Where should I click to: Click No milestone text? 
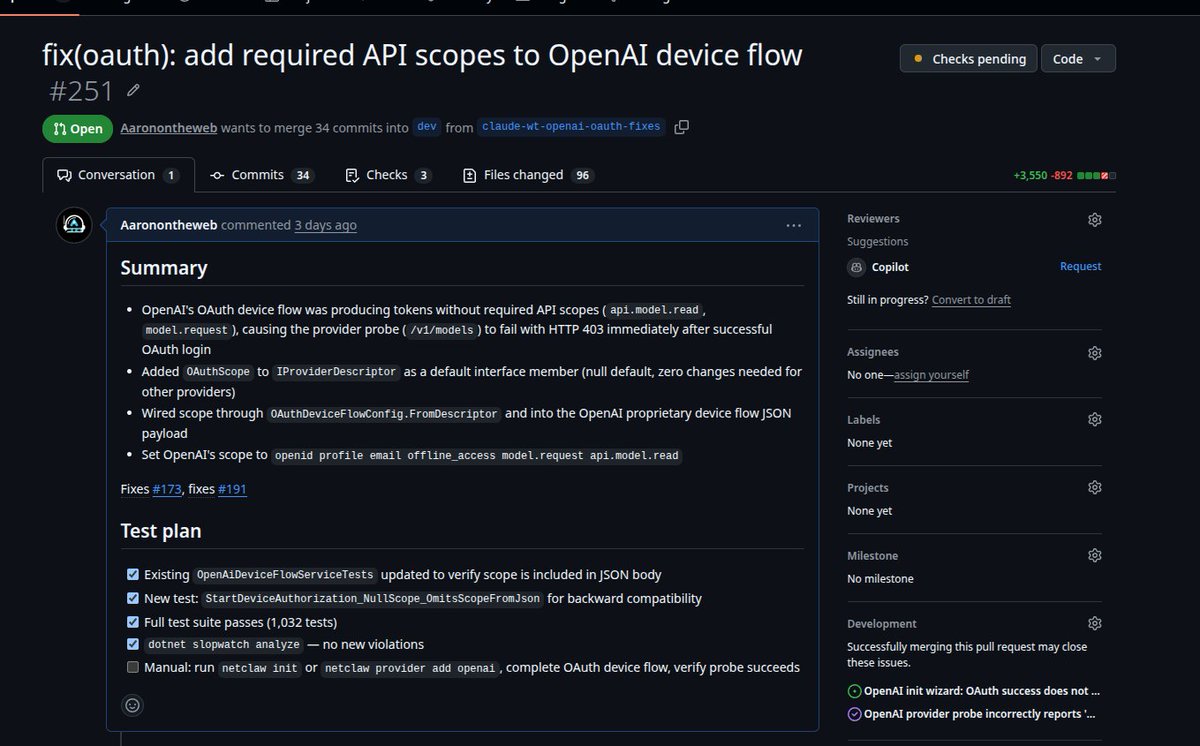pyautogui.click(x=880, y=579)
